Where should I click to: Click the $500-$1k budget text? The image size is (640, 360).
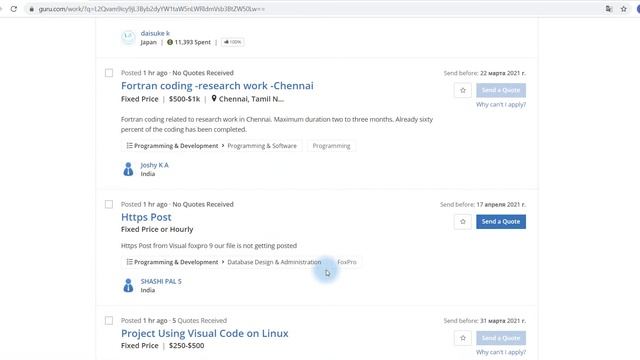click(184, 99)
